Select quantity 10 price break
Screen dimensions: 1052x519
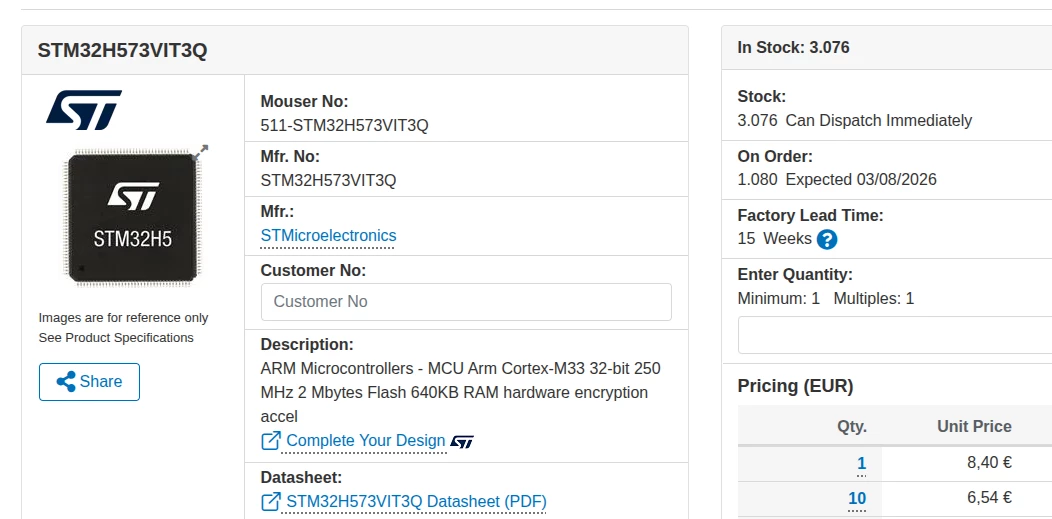[857, 499]
